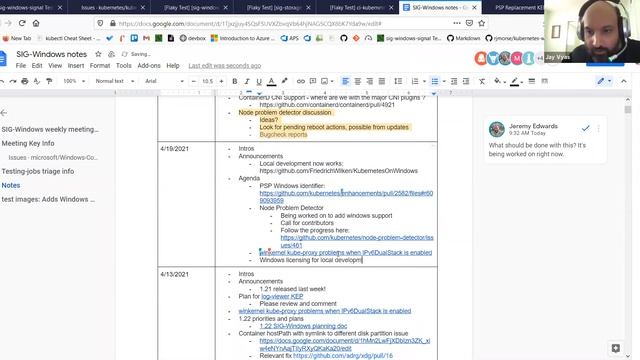This screenshot has height=360, width=640.
Task: Open the View menu
Action: point(55,66)
